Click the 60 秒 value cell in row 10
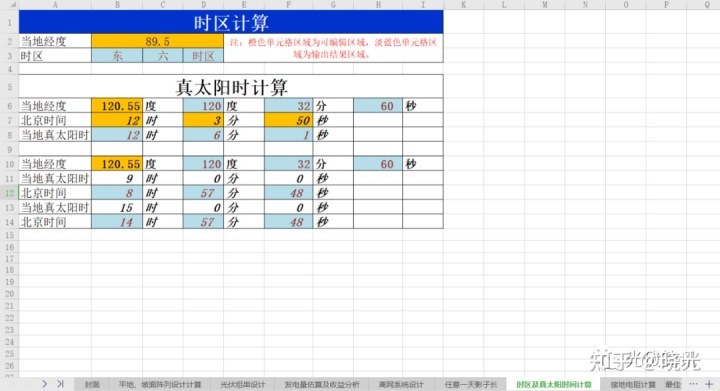The width and height of the screenshot is (720, 391). click(378, 164)
